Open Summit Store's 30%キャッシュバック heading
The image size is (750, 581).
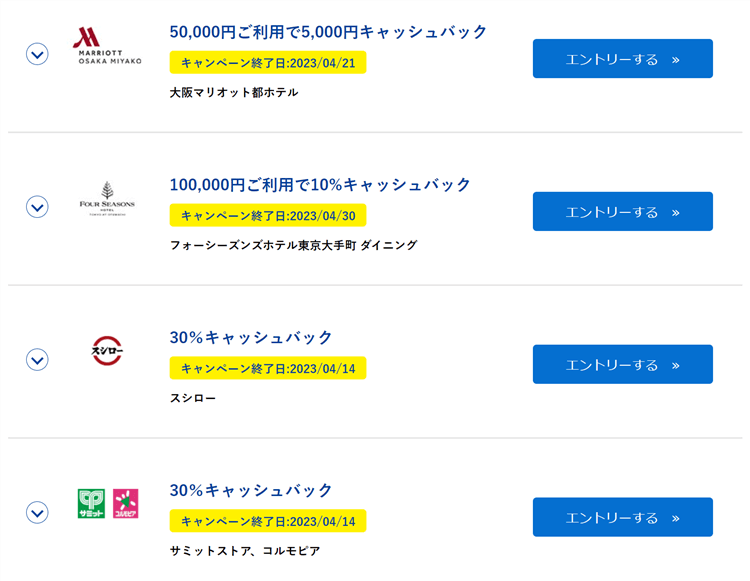pos(251,491)
